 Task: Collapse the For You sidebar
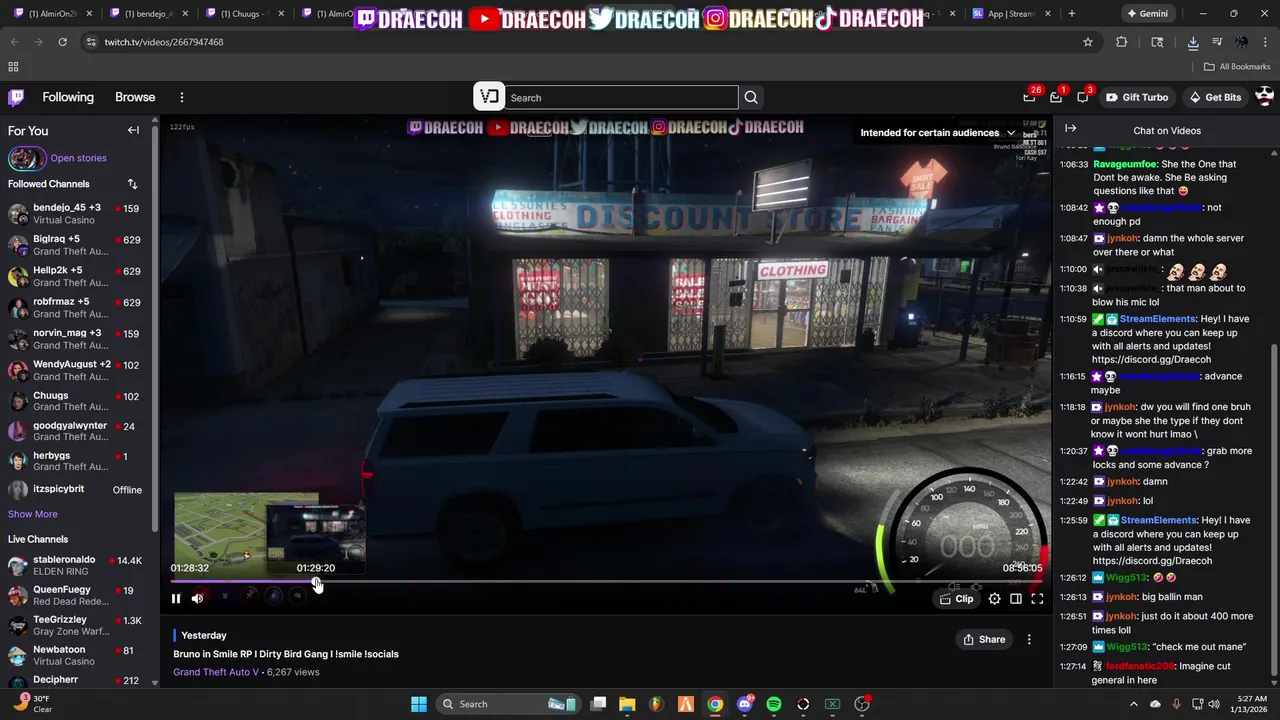pyautogui.click(x=133, y=130)
